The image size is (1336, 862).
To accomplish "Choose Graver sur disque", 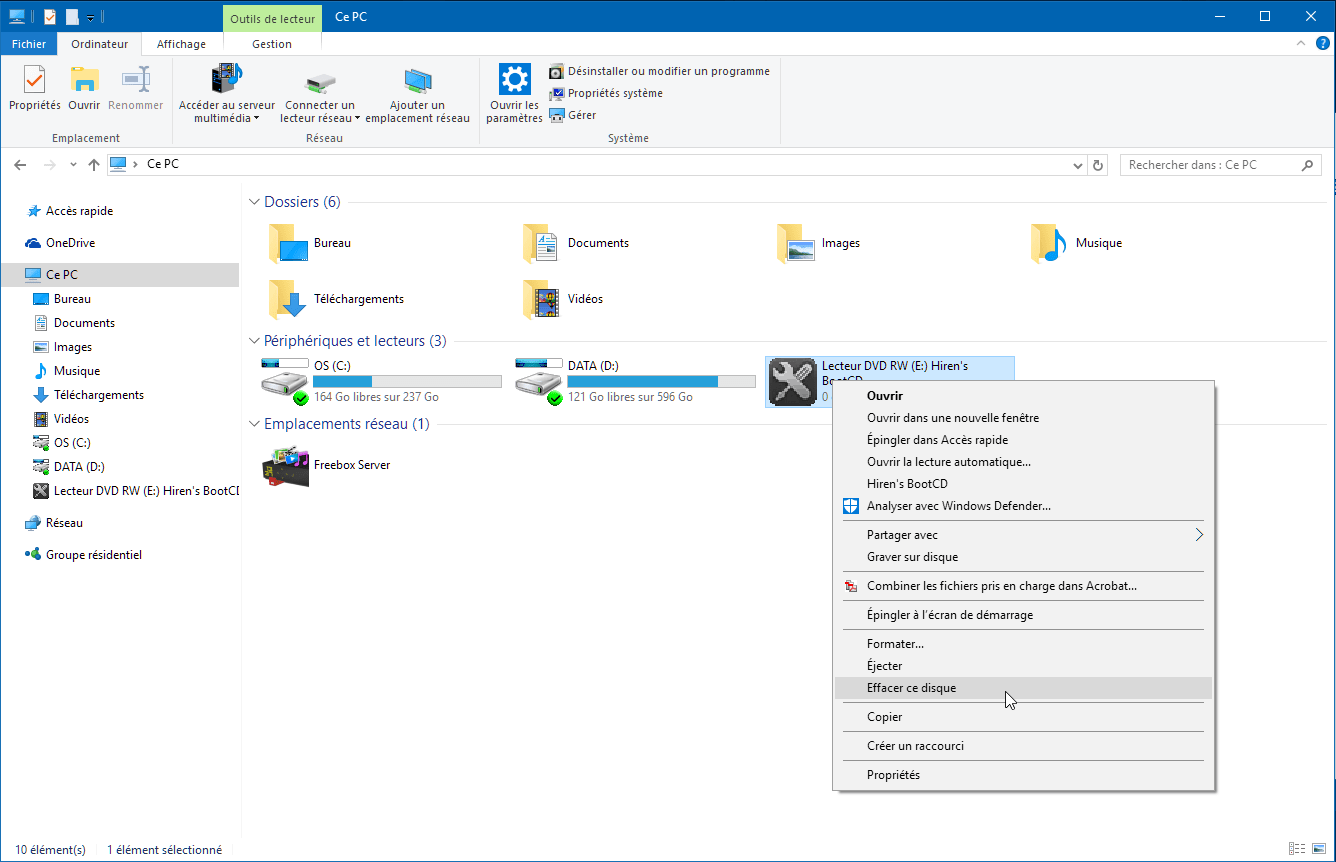I will click(1023, 557).
